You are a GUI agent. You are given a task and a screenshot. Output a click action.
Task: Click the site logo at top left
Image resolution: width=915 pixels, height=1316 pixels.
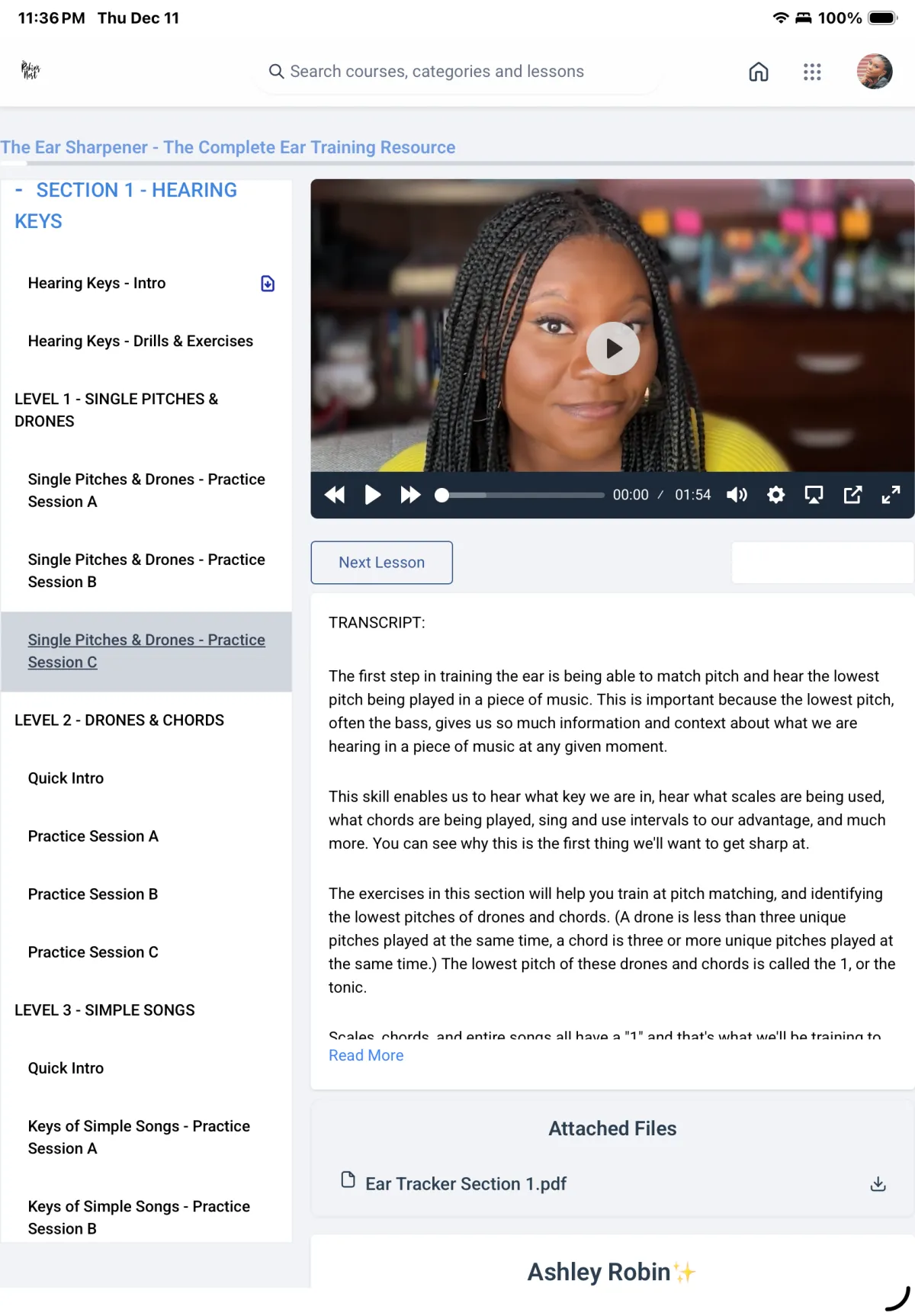click(30, 71)
